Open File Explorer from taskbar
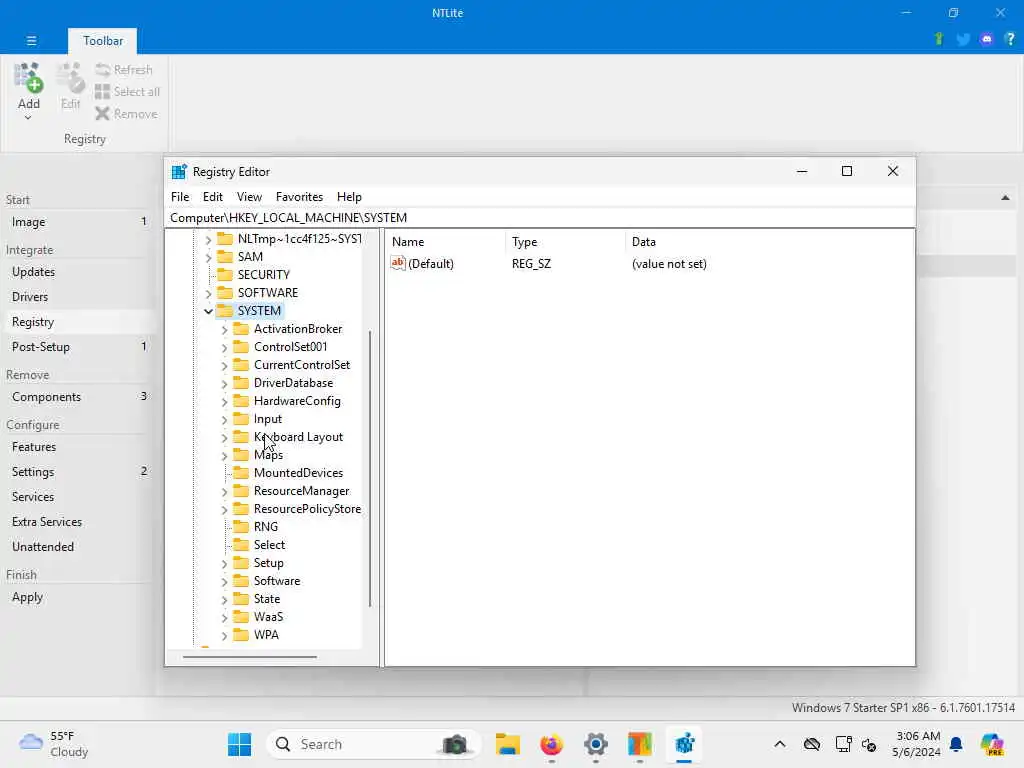This screenshot has width=1024, height=768. pyautogui.click(x=507, y=744)
